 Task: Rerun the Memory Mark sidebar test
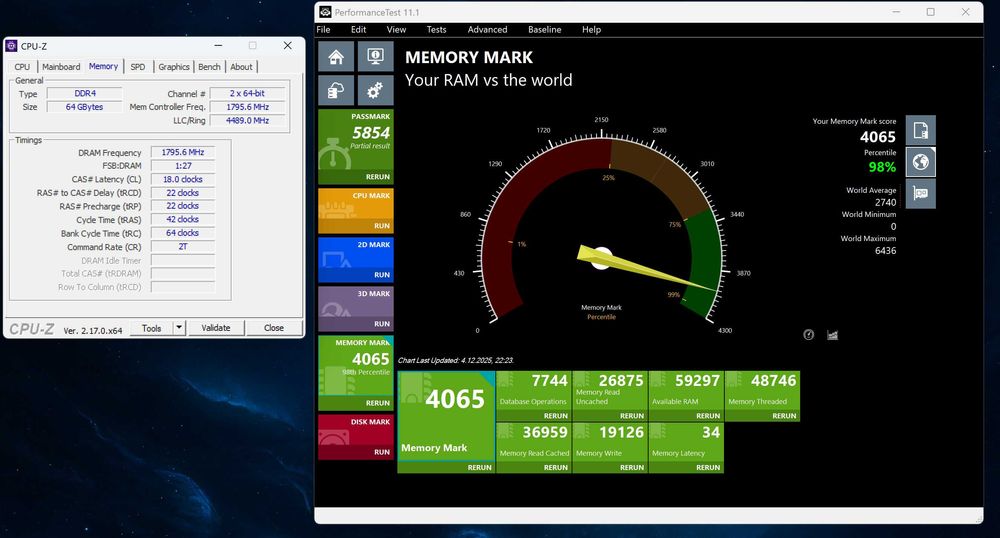click(378, 403)
